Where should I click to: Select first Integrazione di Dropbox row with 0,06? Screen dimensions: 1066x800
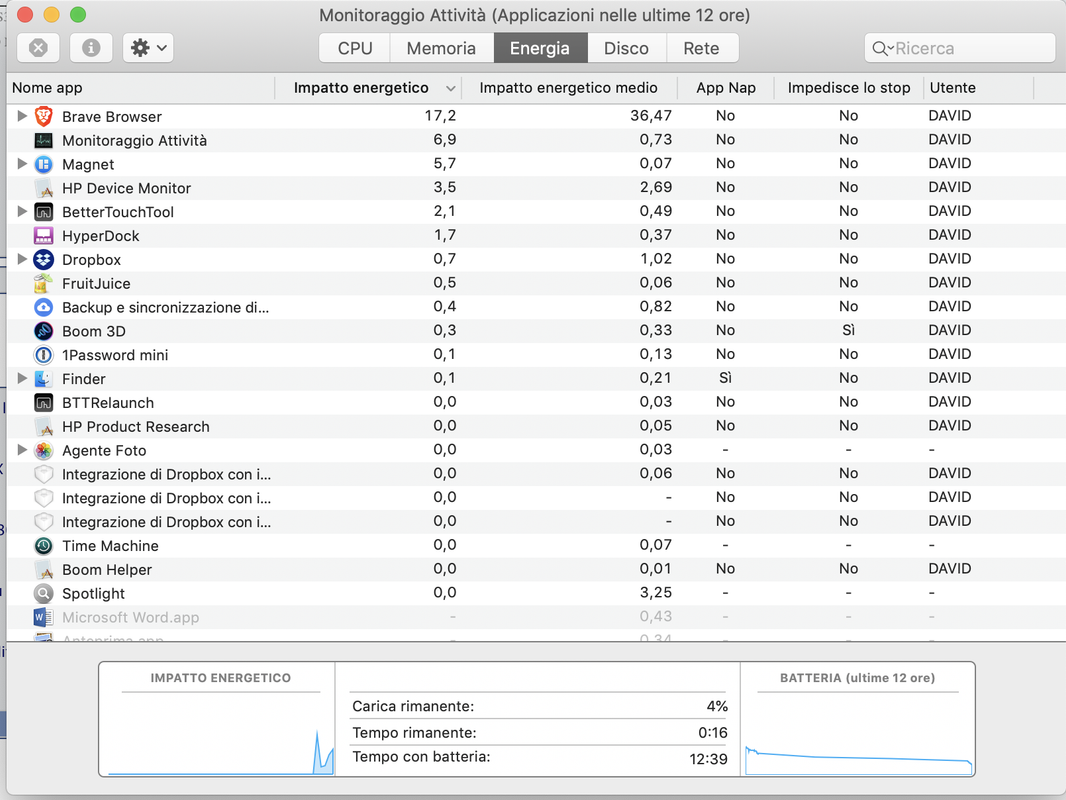pyautogui.click(x=536, y=474)
